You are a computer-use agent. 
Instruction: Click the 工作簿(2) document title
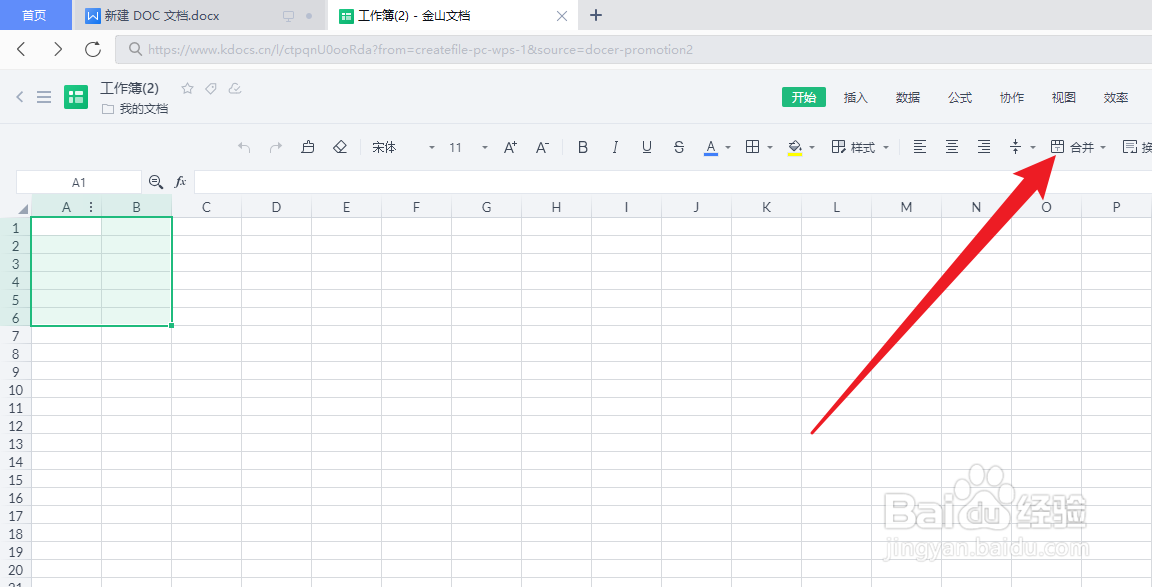click(x=129, y=88)
